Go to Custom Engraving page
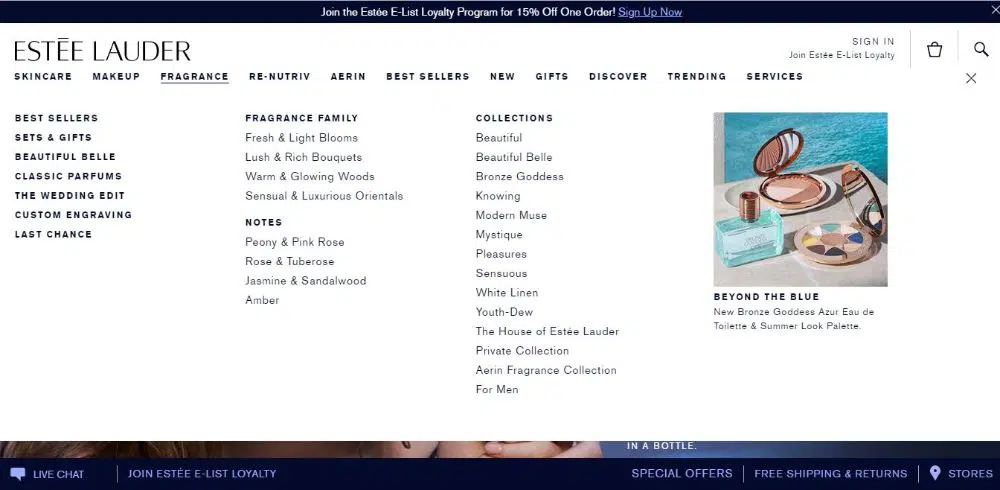This screenshot has width=1000, height=490. (x=73, y=215)
